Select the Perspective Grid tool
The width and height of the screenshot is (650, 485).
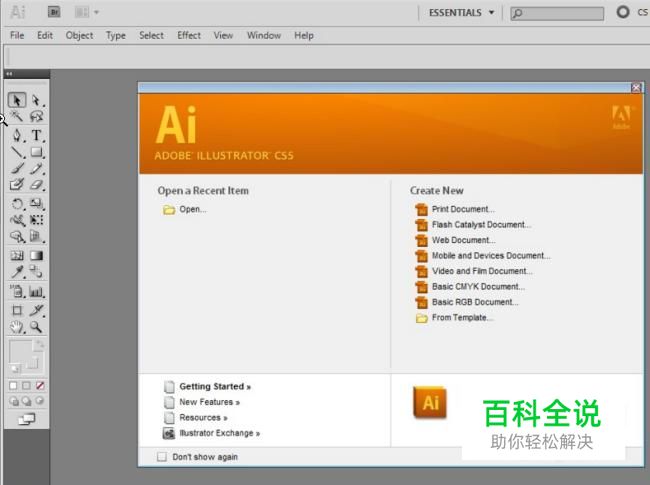[x=36, y=237]
